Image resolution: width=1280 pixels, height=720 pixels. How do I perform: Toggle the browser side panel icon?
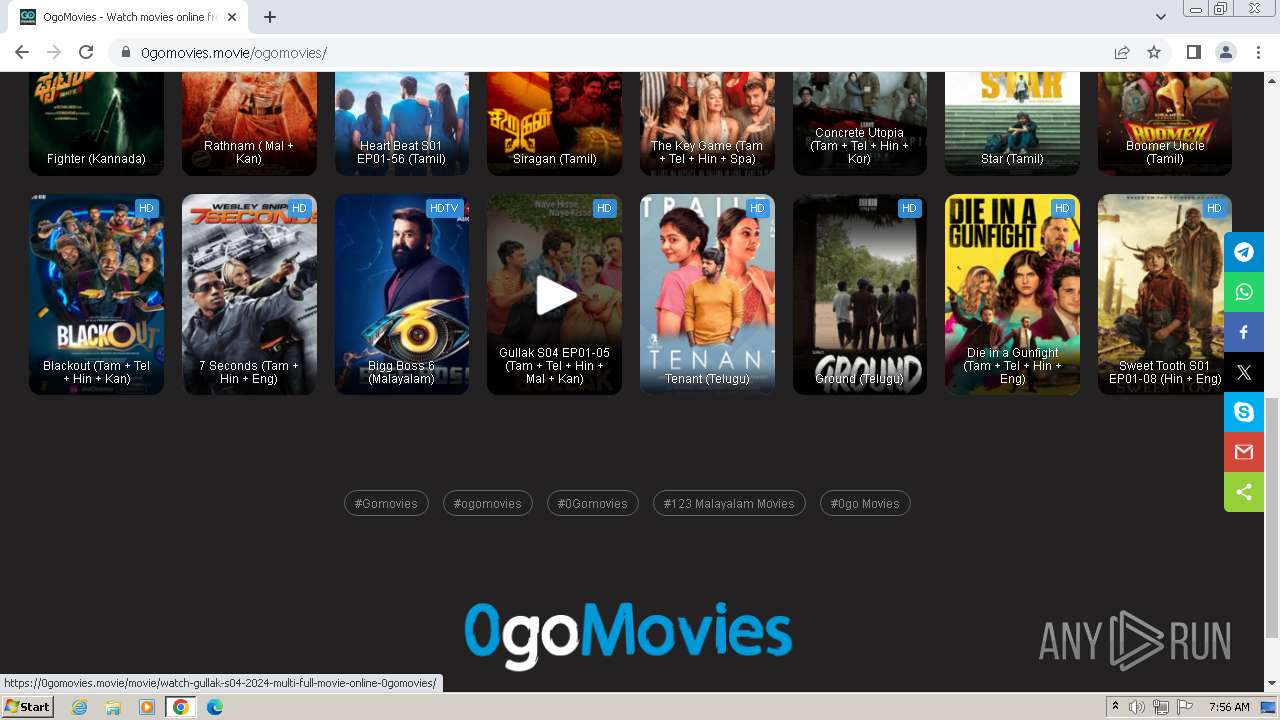click(x=1193, y=52)
